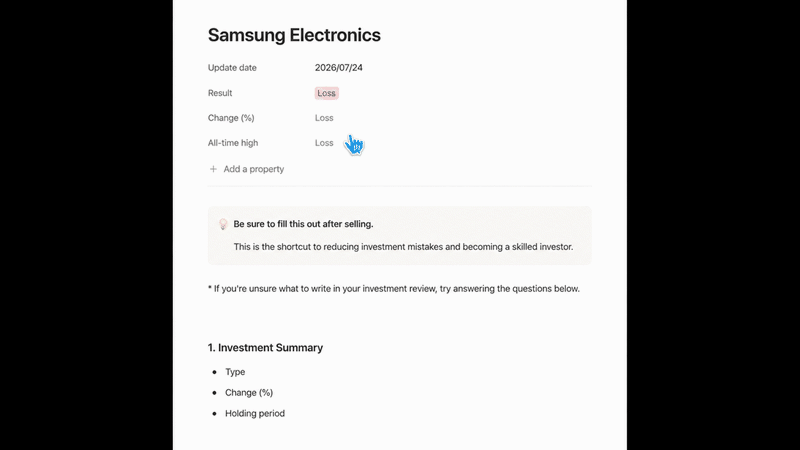800x450 pixels.
Task: Click the Update date property label
Action: tap(232, 68)
